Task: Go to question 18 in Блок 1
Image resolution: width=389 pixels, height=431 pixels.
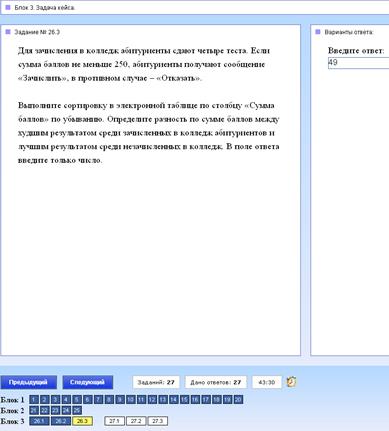Action: tap(216, 400)
